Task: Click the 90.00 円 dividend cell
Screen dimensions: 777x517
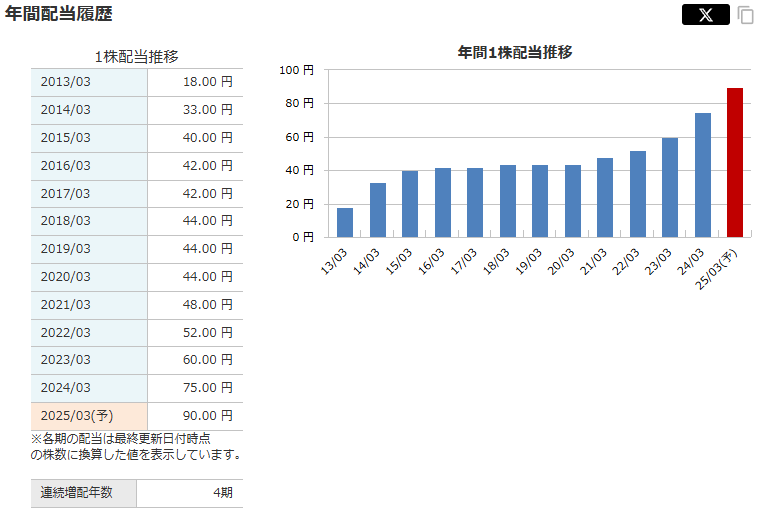Action: click(x=195, y=416)
